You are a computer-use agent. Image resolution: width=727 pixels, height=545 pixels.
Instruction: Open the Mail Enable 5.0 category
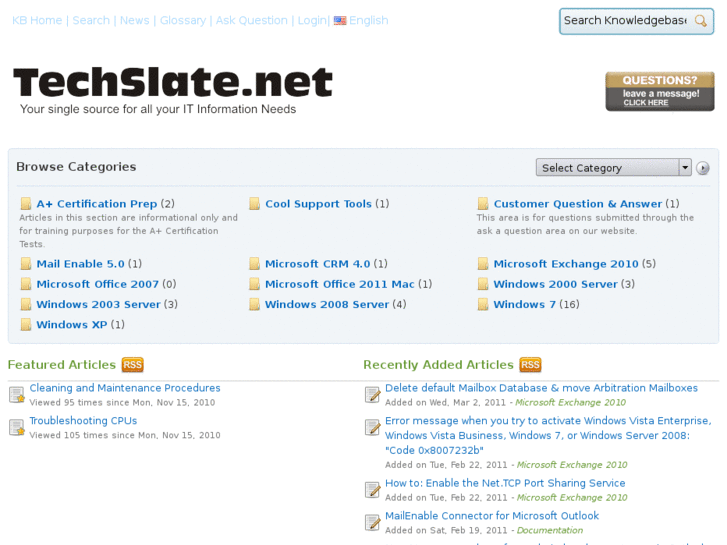point(81,263)
